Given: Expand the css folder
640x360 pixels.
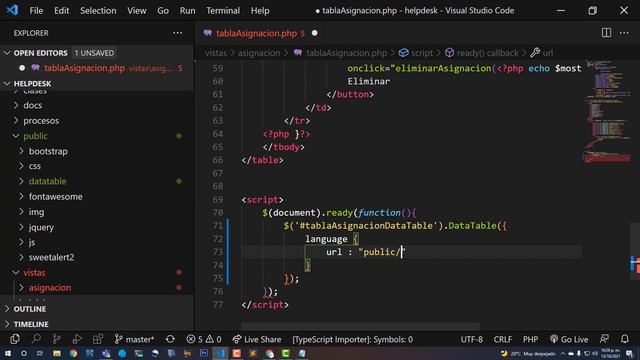Looking at the screenshot, I should (x=96, y=166).
